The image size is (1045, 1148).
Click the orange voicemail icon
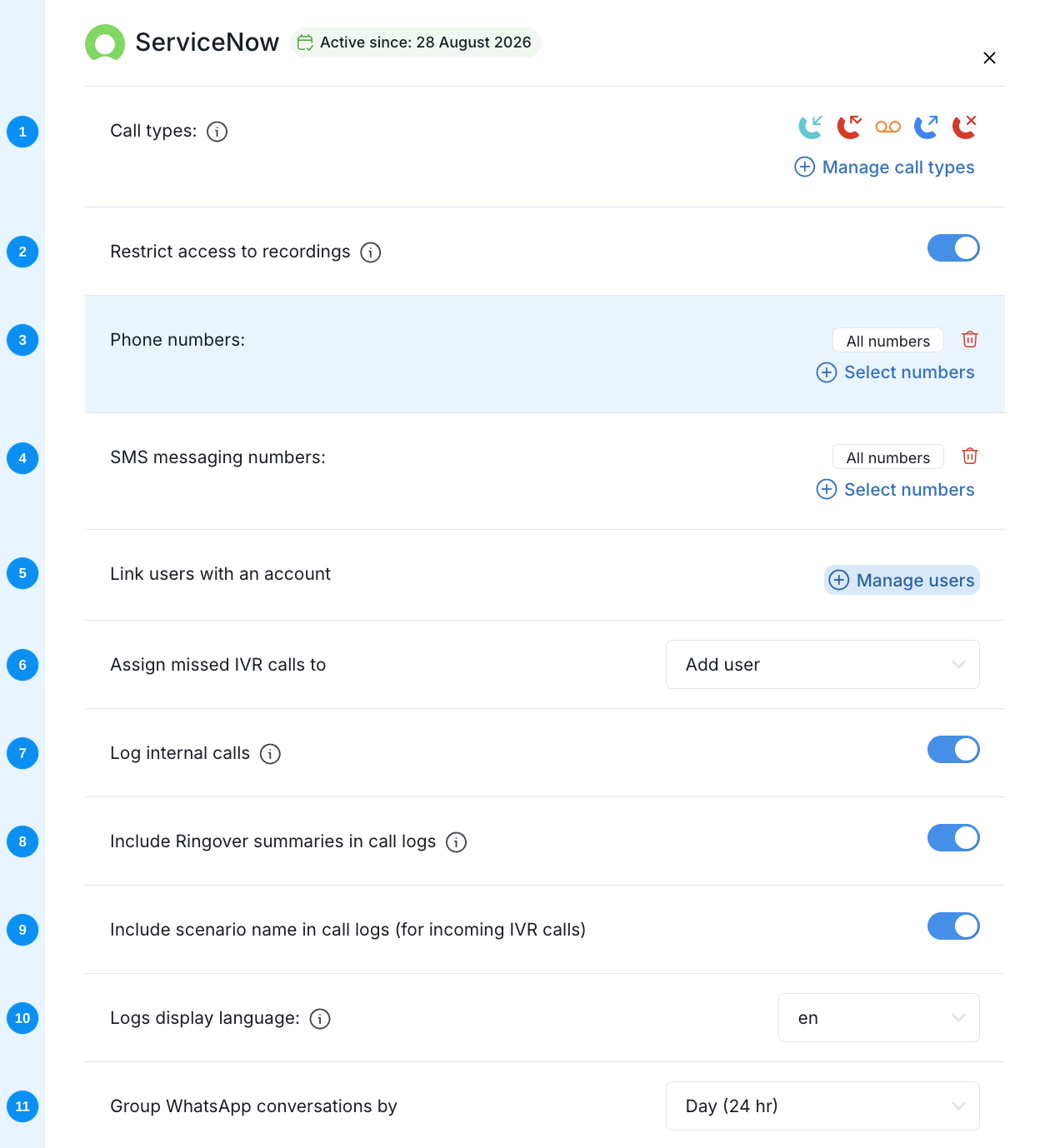point(888,127)
